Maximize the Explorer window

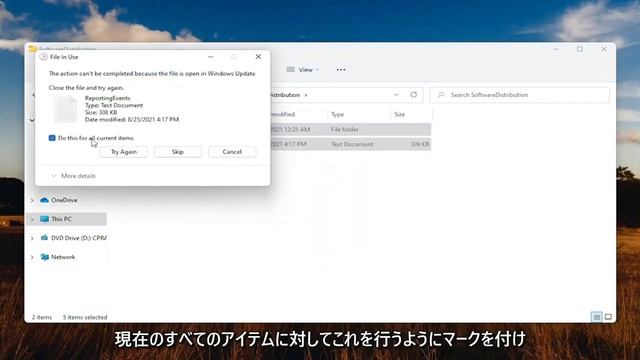tap(580, 49)
